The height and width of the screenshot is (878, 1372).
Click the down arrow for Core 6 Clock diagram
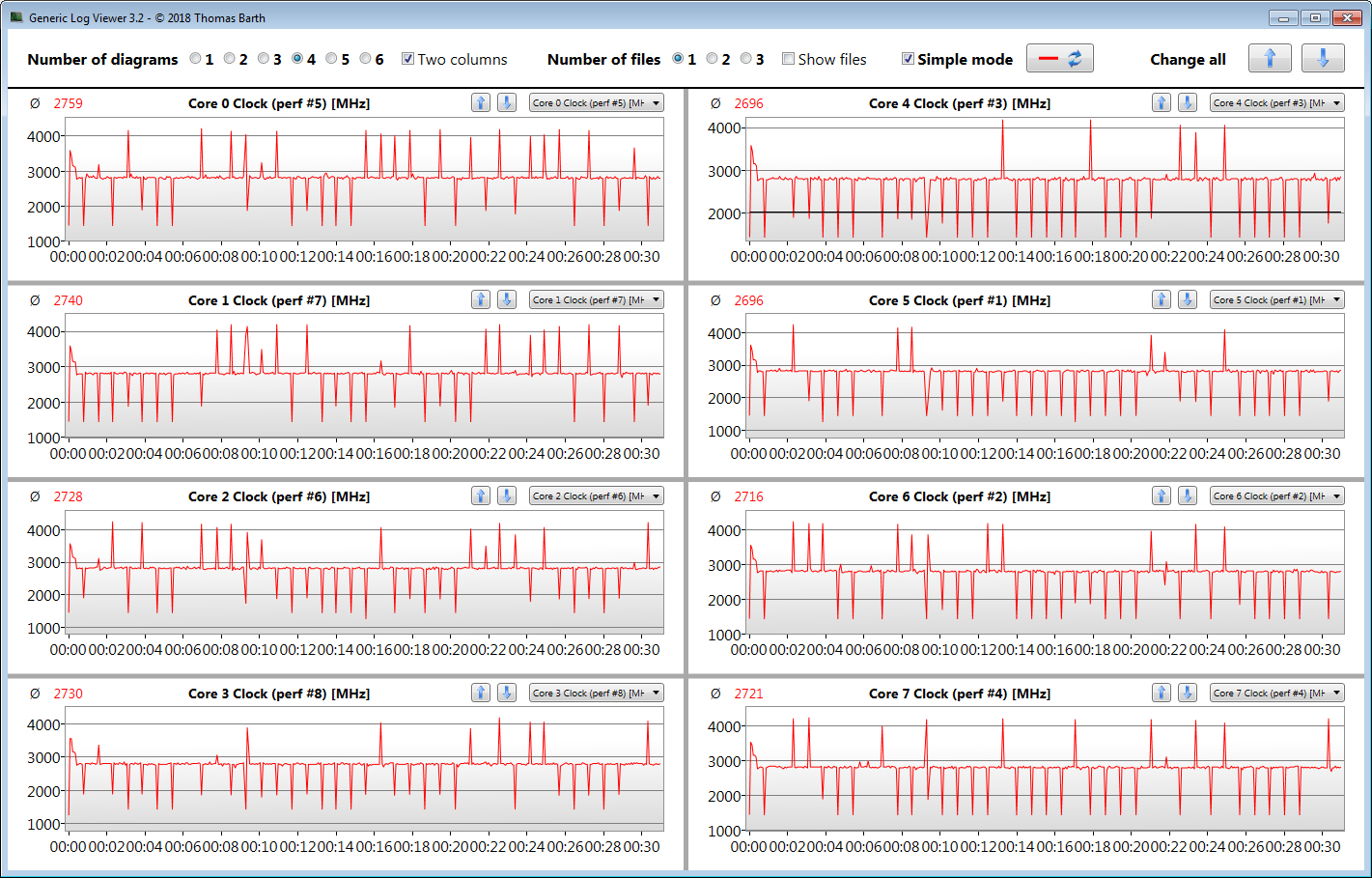point(1187,496)
